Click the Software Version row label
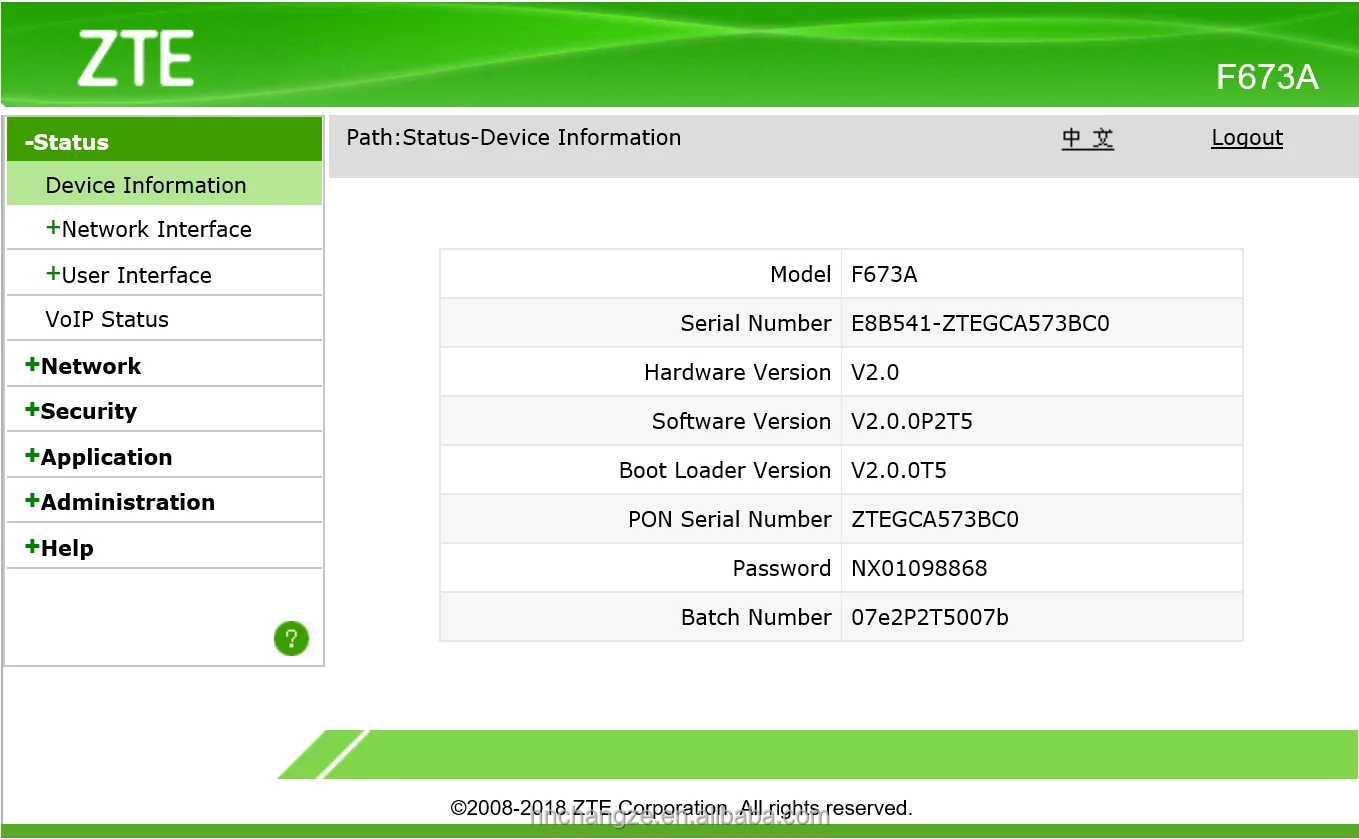This screenshot has height=839, width=1359. point(742,421)
